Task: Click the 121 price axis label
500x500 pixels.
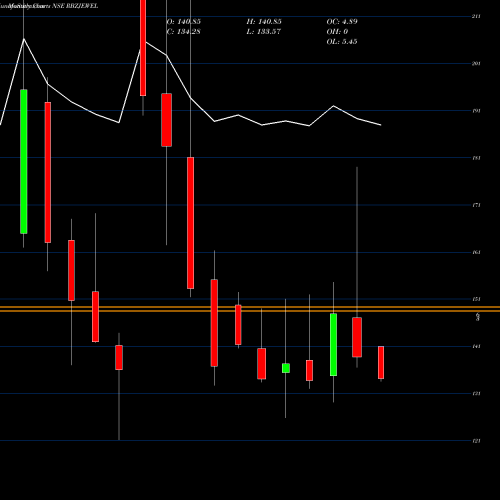Action: tap(476, 441)
